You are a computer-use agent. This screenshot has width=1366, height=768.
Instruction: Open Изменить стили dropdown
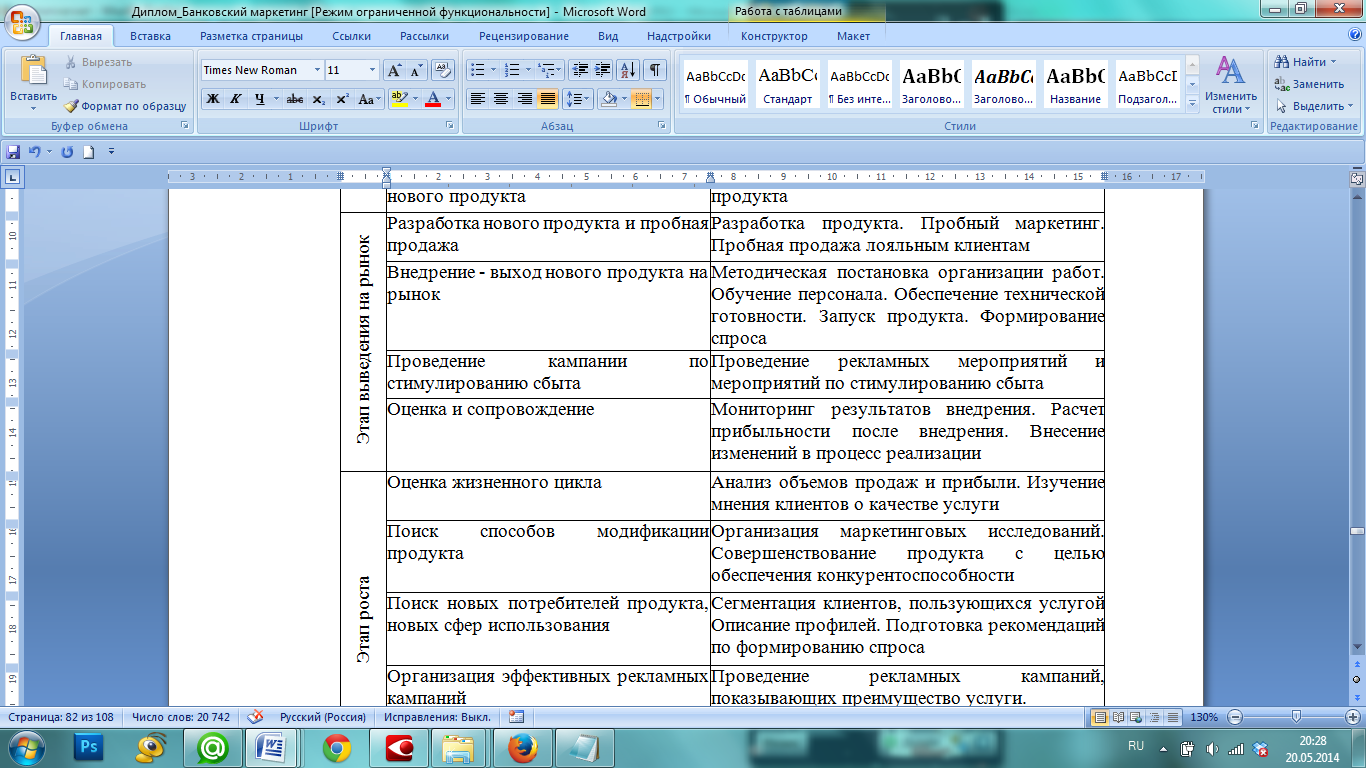click(1229, 85)
